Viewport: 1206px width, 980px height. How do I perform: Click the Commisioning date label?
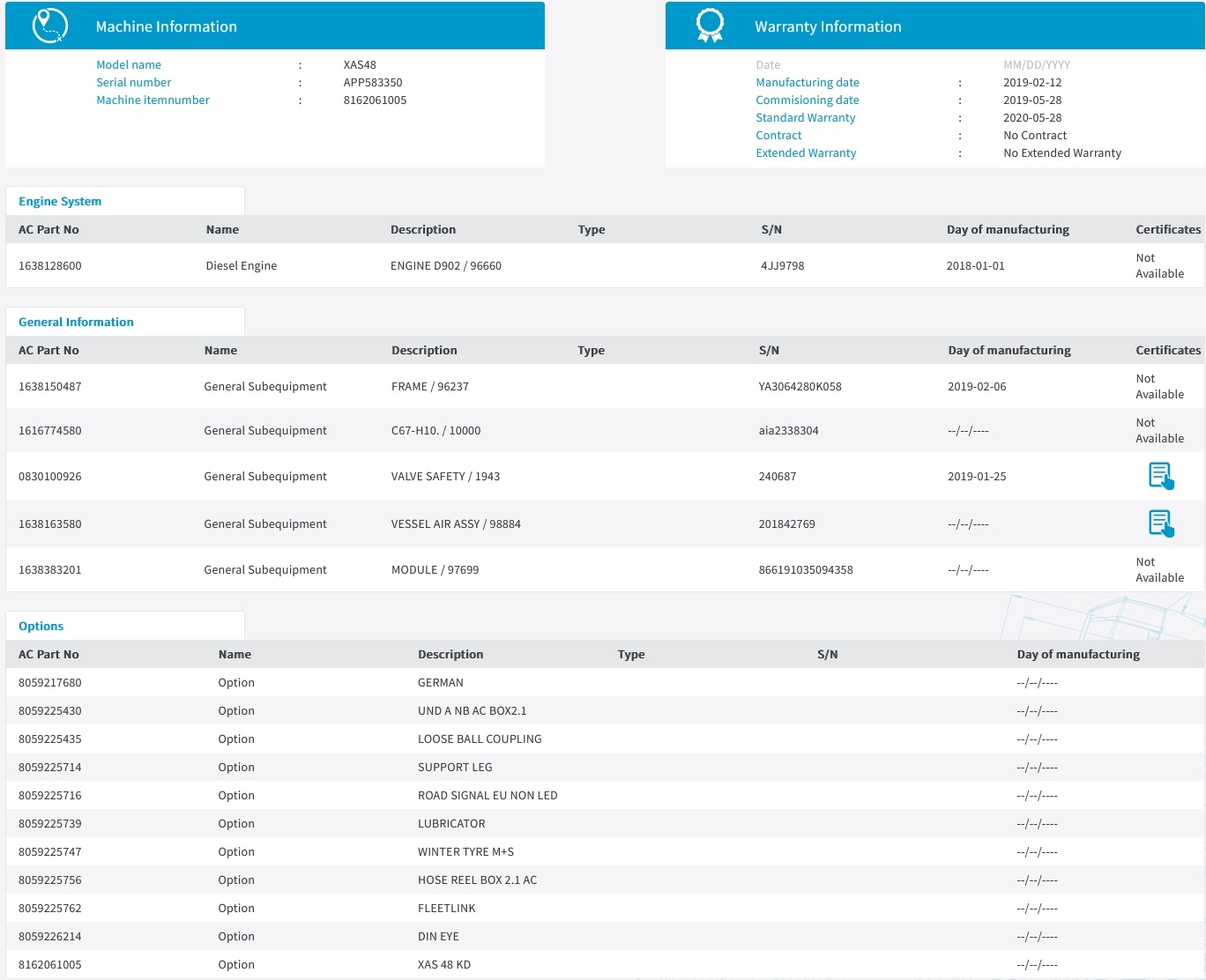pyautogui.click(x=807, y=100)
